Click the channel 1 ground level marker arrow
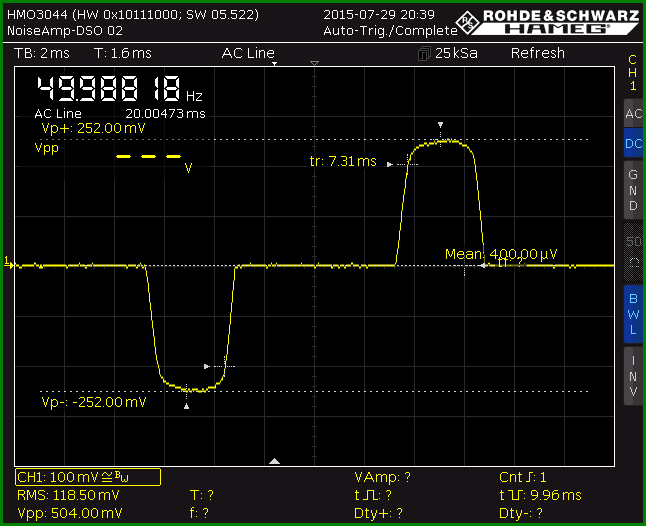 coord(9,264)
